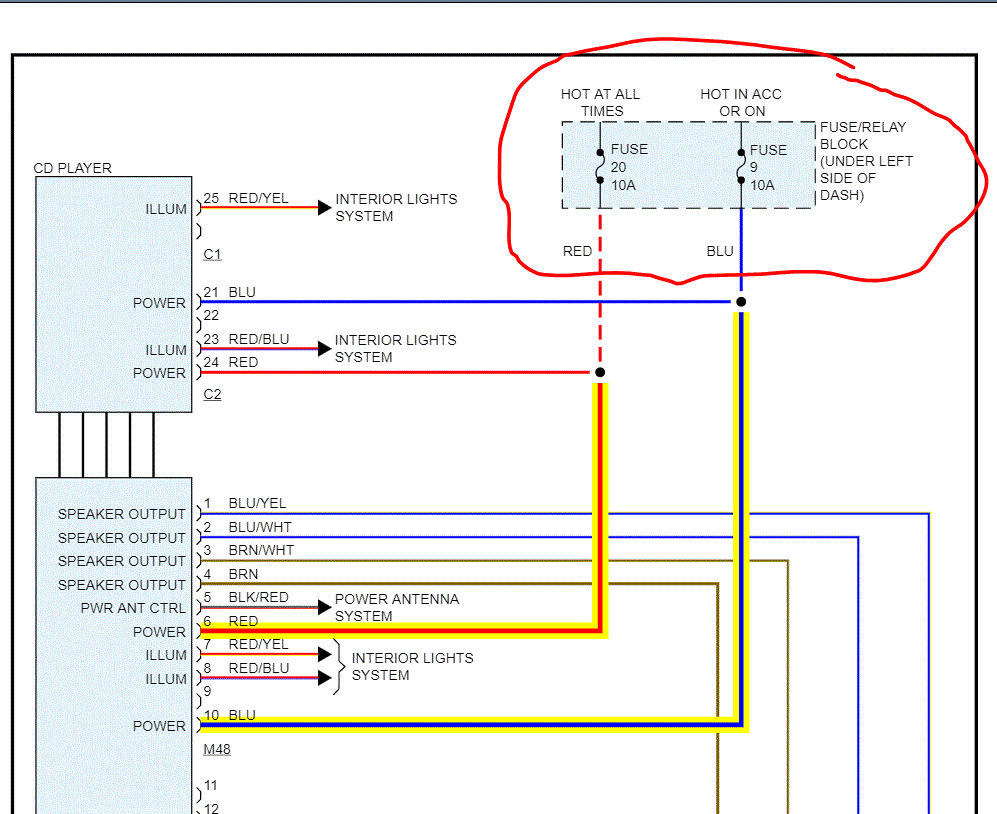Click the pin 11 number below M48

point(210,786)
